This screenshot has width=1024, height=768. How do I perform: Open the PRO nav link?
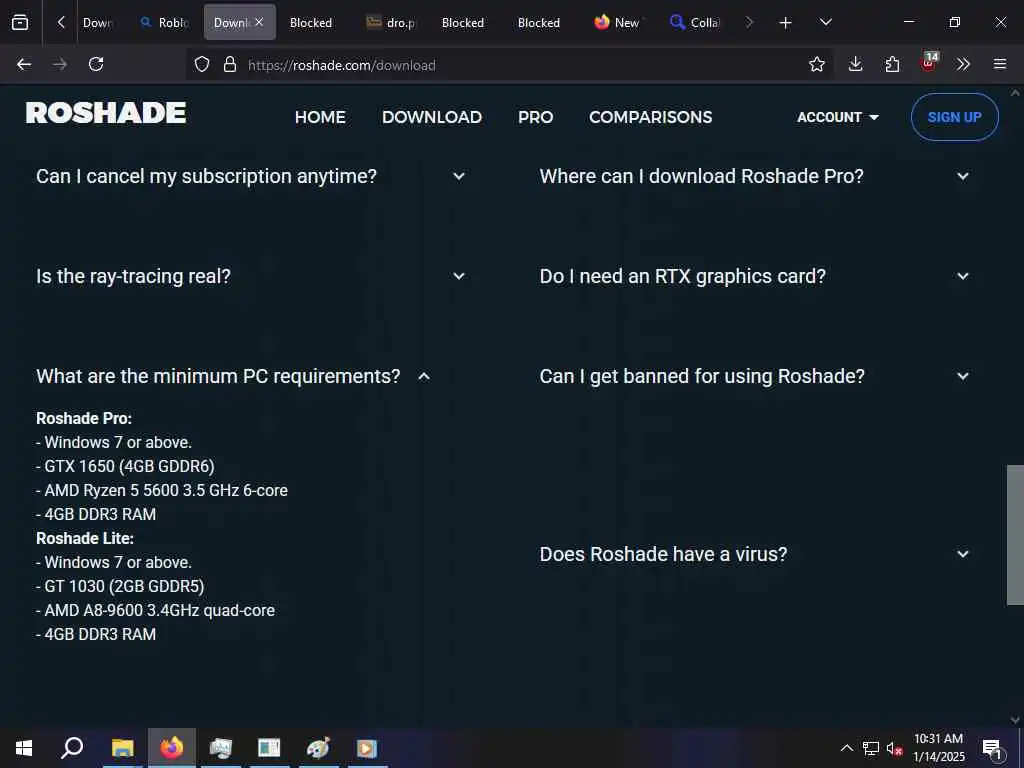click(x=536, y=117)
